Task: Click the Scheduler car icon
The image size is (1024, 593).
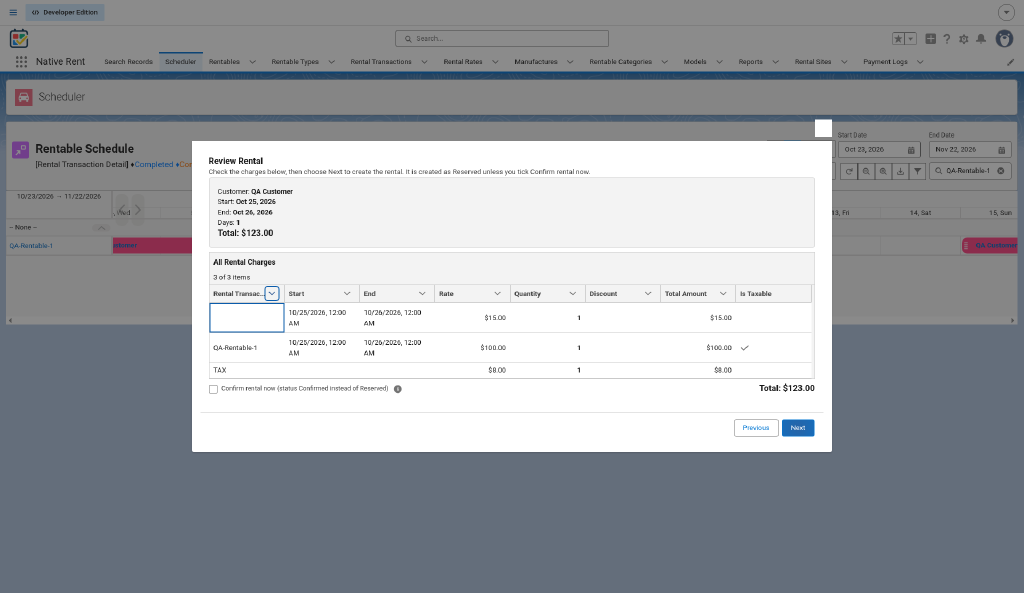Action: (x=24, y=97)
